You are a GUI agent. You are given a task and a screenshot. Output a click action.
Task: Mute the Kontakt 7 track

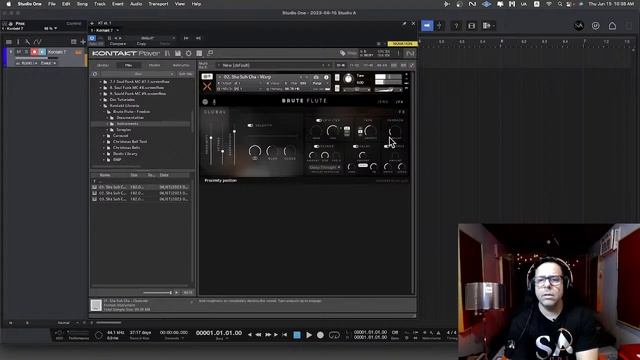click(18, 52)
